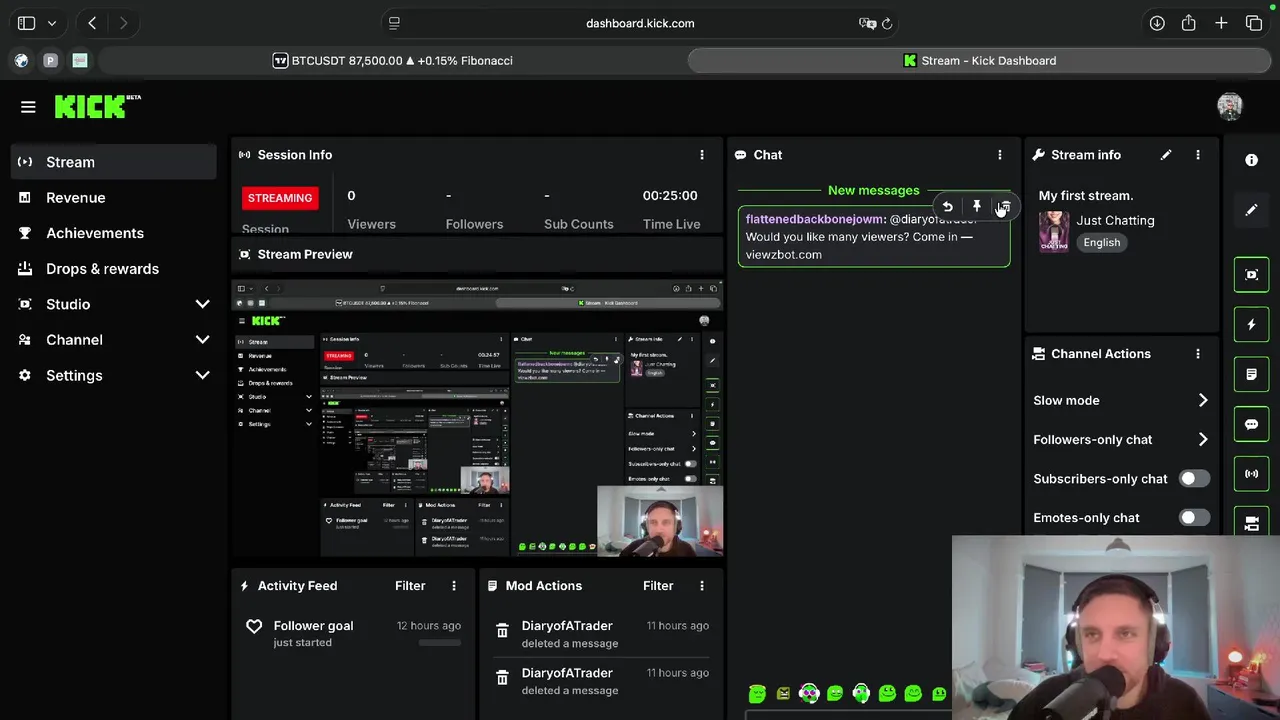Open Mod Actions three-dot menu
Image resolution: width=1280 pixels, height=720 pixels.
701,586
